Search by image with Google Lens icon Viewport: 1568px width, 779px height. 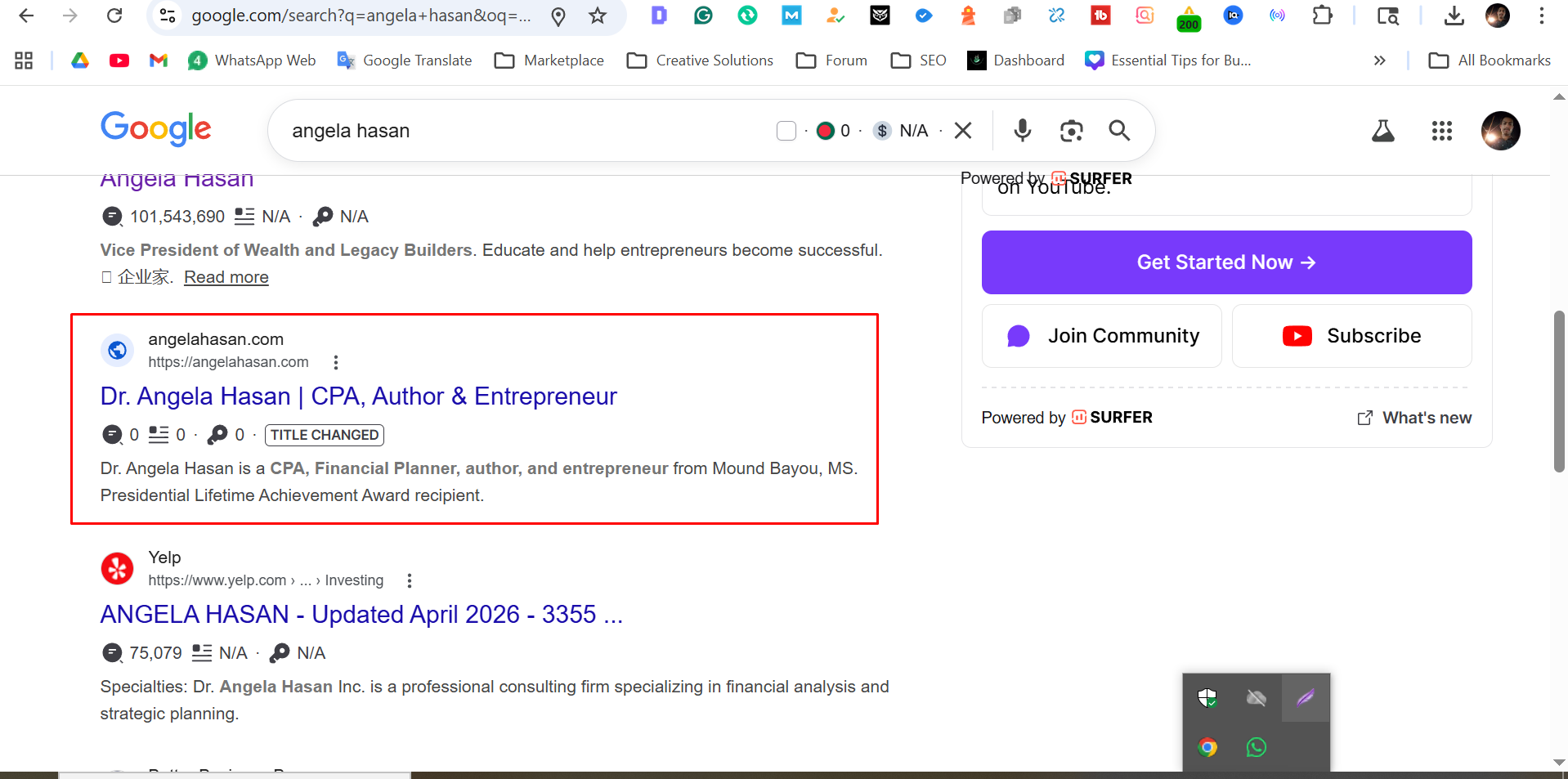pyautogui.click(x=1071, y=130)
